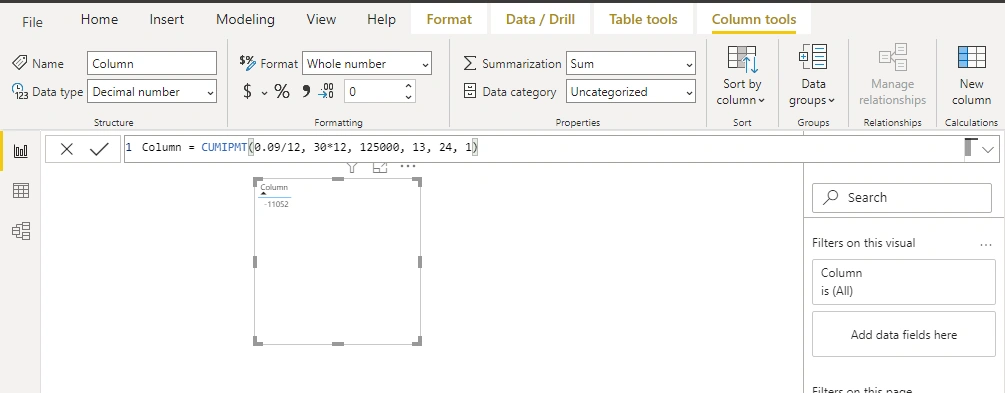1005x393 pixels.
Task: Open the Data type dropdown
Action: (x=152, y=92)
